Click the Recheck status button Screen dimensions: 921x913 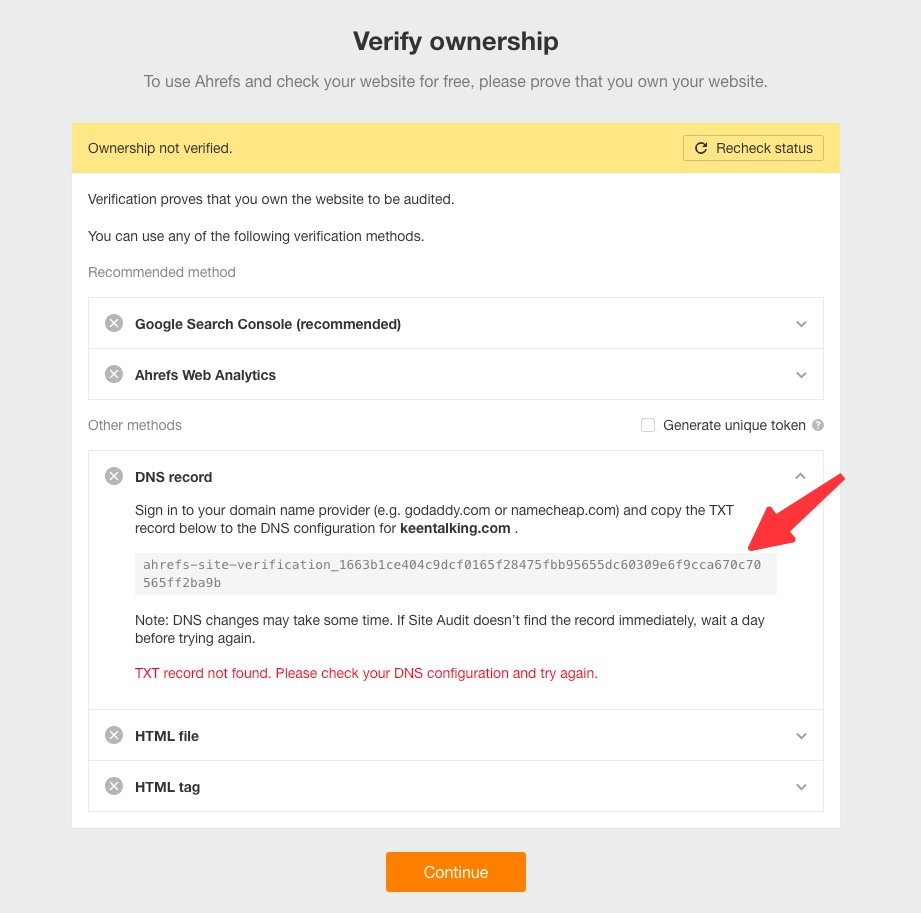coord(753,148)
